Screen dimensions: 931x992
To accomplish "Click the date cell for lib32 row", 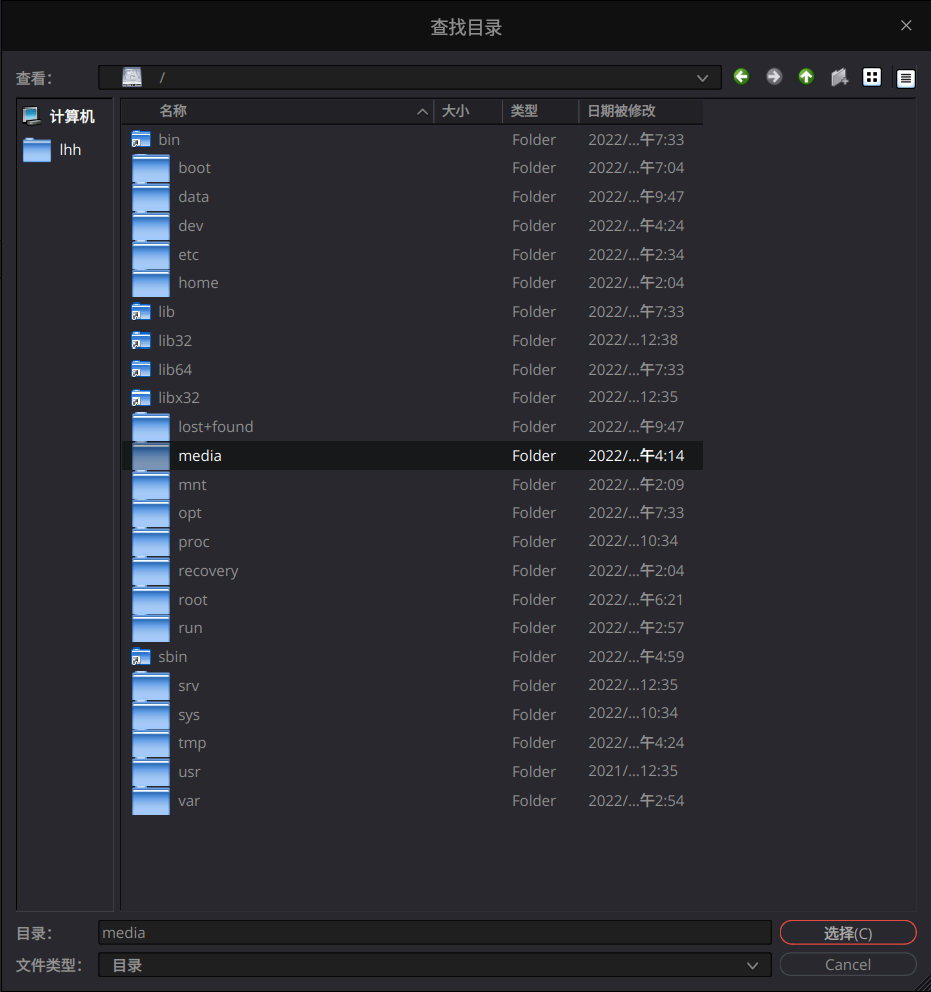I will 633,340.
